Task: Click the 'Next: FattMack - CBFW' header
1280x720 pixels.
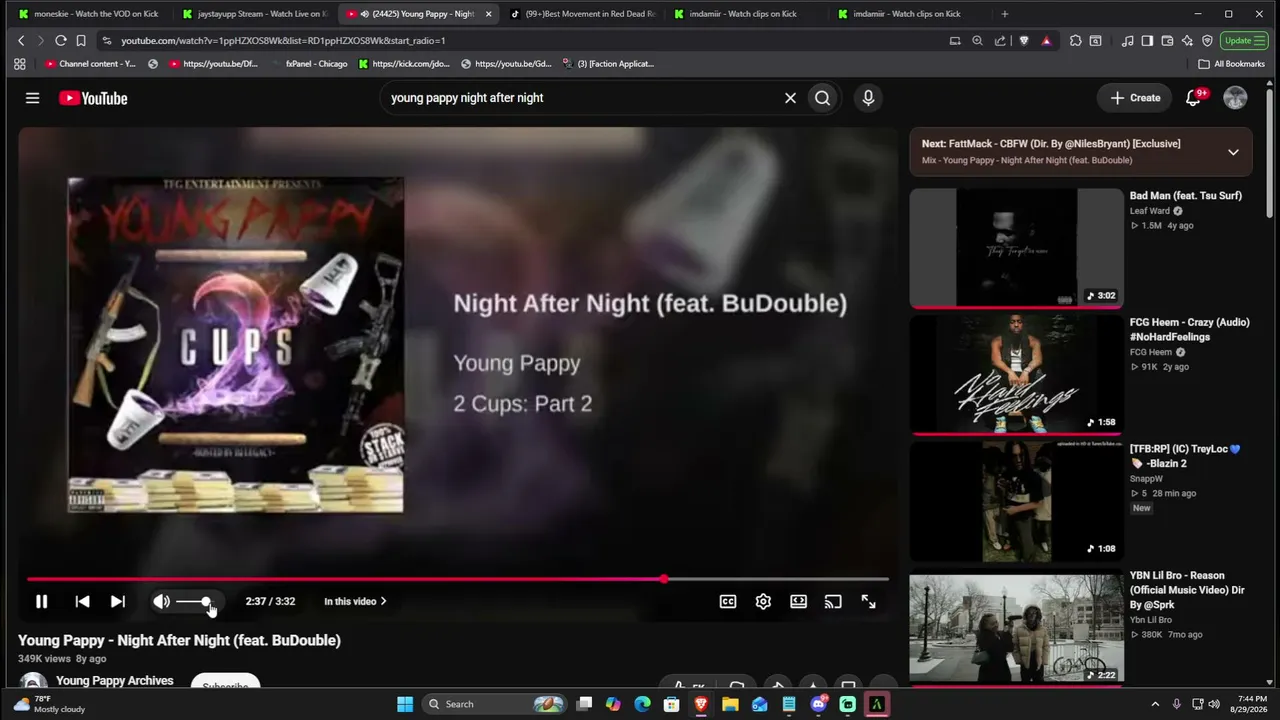Action: (x=1051, y=144)
